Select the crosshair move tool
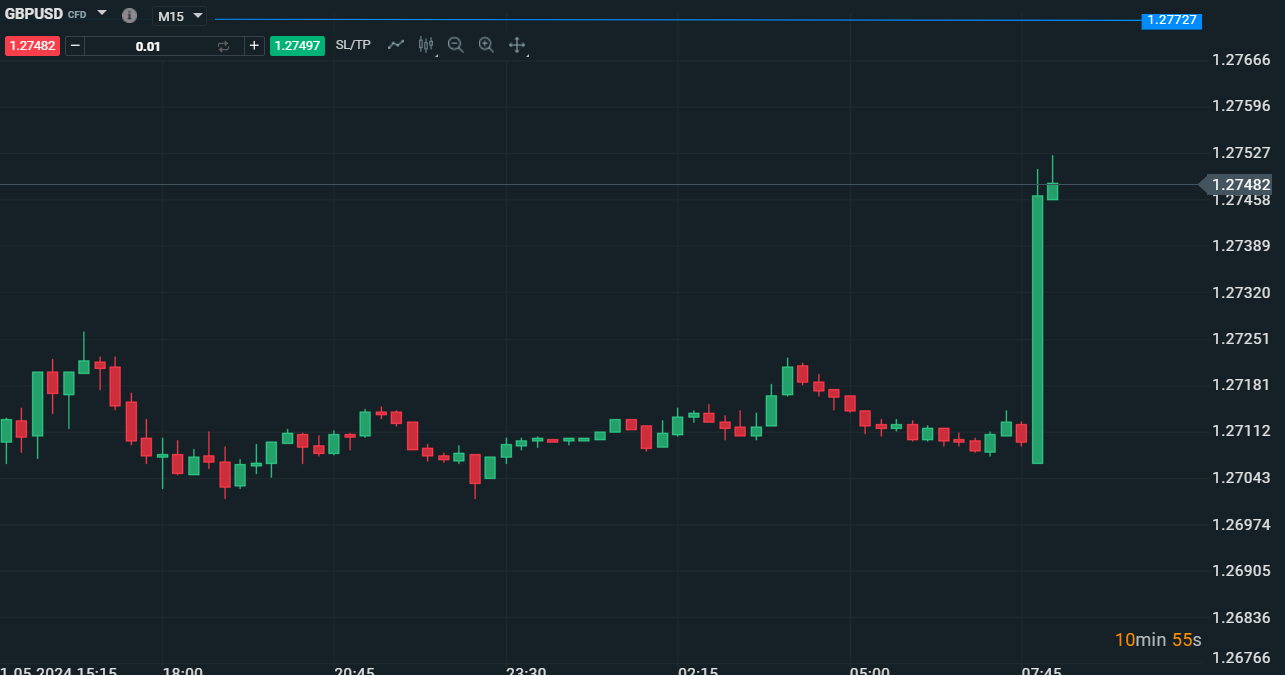The width and height of the screenshot is (1285, 675). [517, 45]
